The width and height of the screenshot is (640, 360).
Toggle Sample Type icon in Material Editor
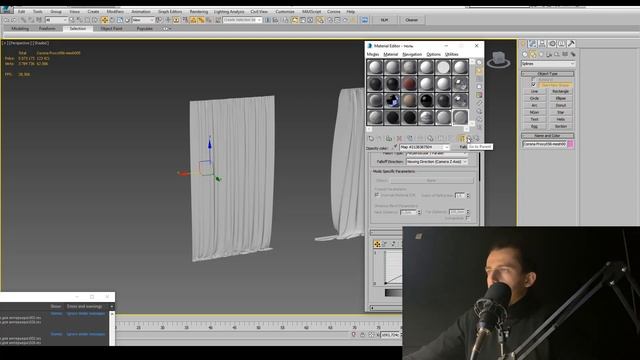tap(479, 62)
